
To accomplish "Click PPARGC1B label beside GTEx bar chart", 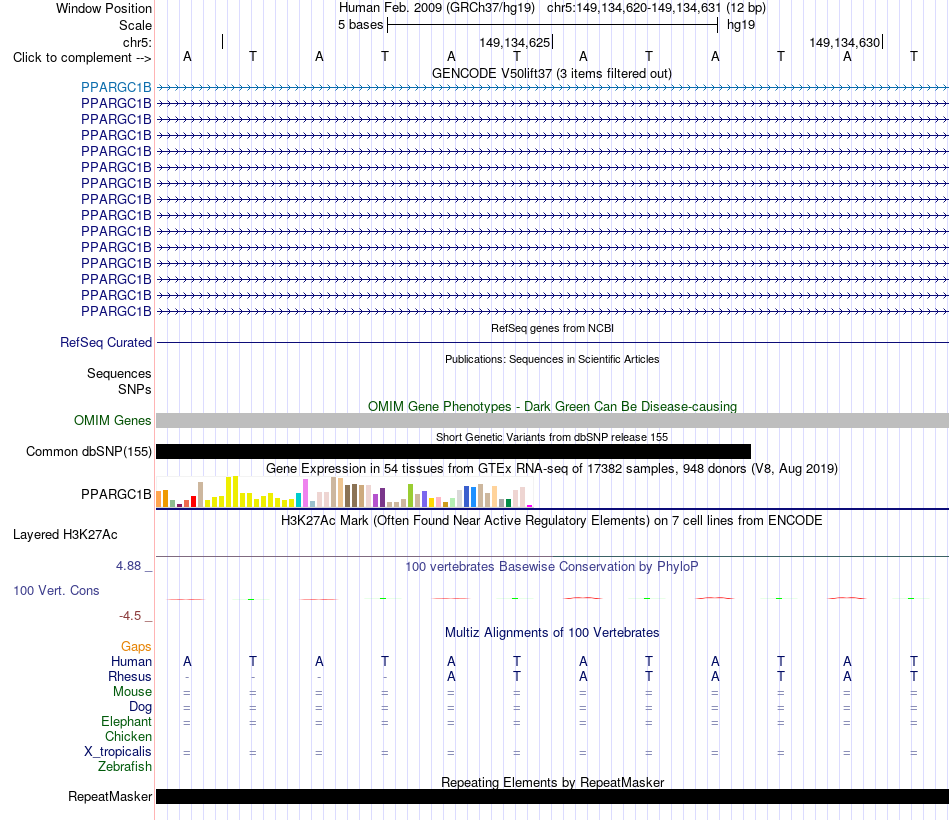I will tap(116, 495).
